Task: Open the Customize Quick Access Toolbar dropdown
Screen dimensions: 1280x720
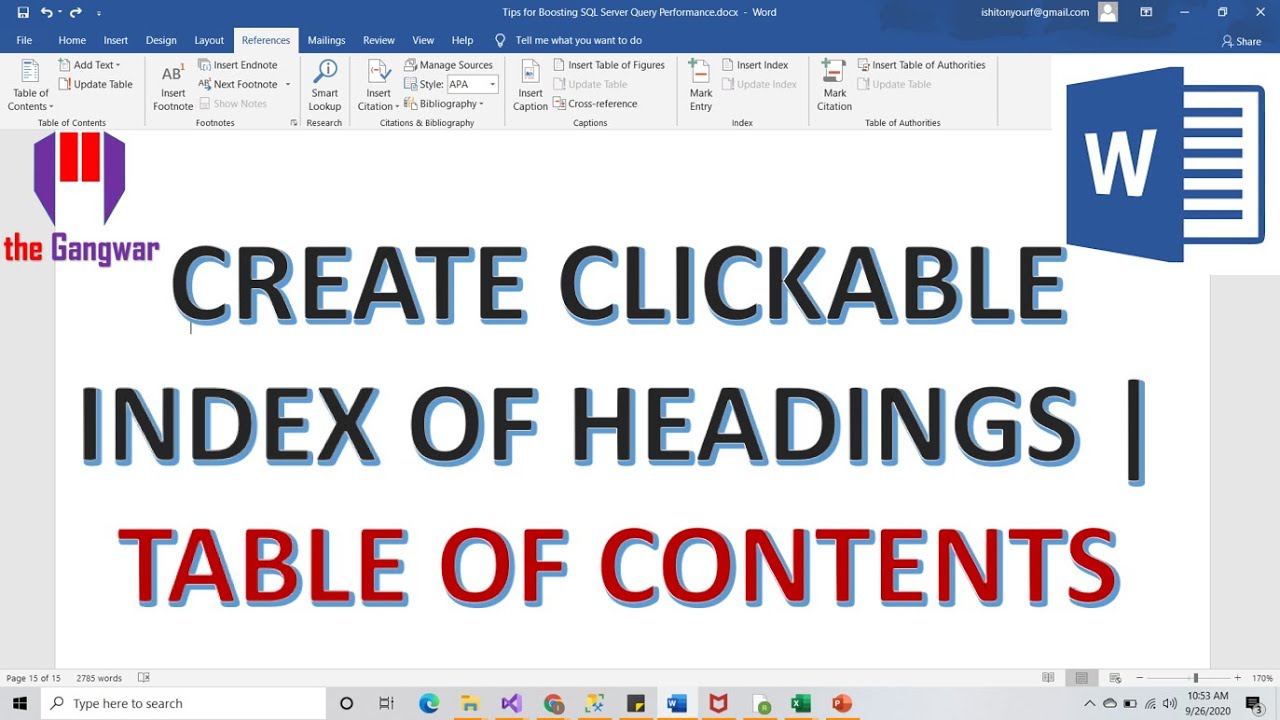Action: pyautogui.click(x=99, y=13)
